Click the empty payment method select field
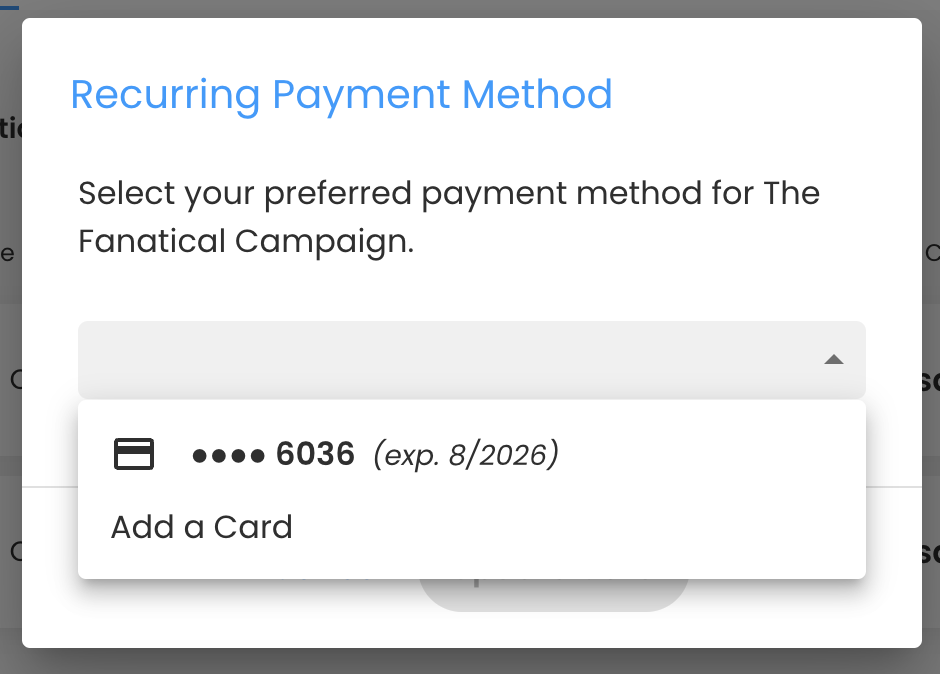Image resolution: width=940 pixels, height=674 pixels. tap(472, 360)
